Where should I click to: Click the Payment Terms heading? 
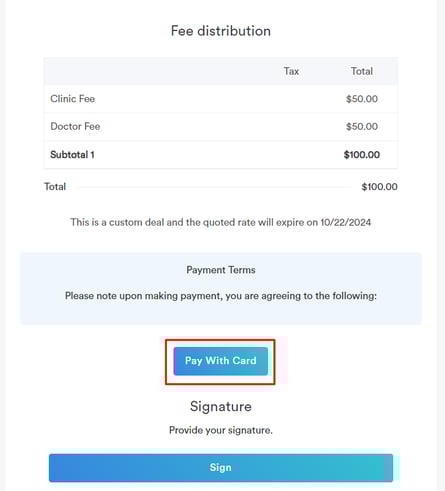pyautogui.click(x=221, y=270)
